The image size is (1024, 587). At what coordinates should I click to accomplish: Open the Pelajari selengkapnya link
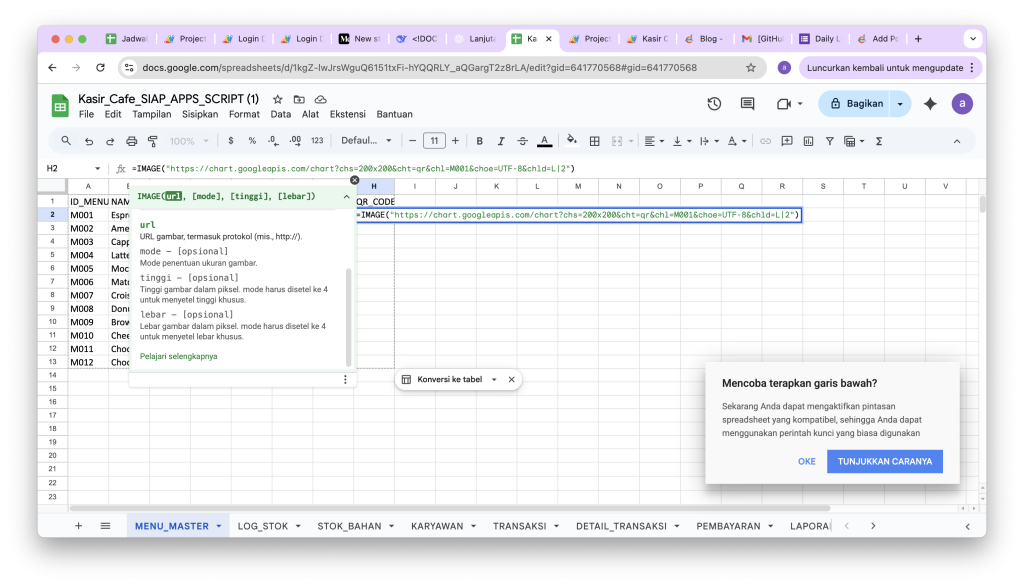pos(178,356)
